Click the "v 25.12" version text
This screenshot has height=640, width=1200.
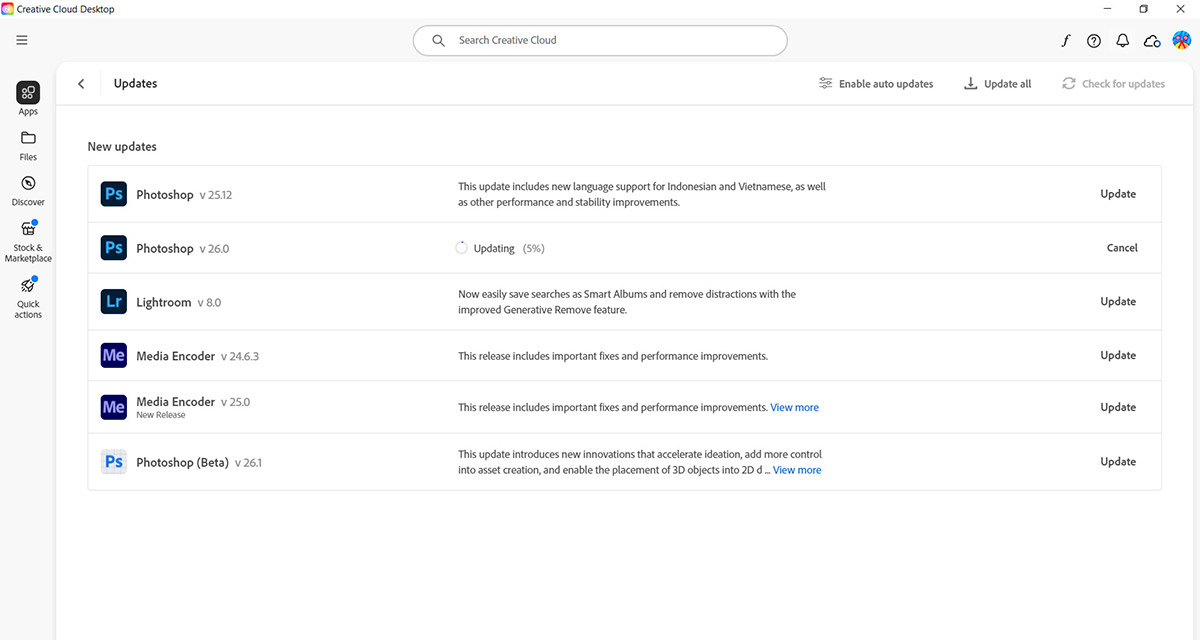[216, 195]
